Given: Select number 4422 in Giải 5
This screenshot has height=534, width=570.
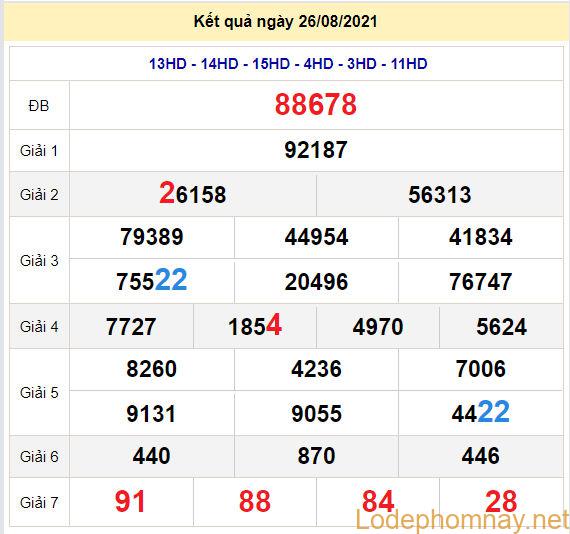Looking at the screenshot, I should click(481, 412).
